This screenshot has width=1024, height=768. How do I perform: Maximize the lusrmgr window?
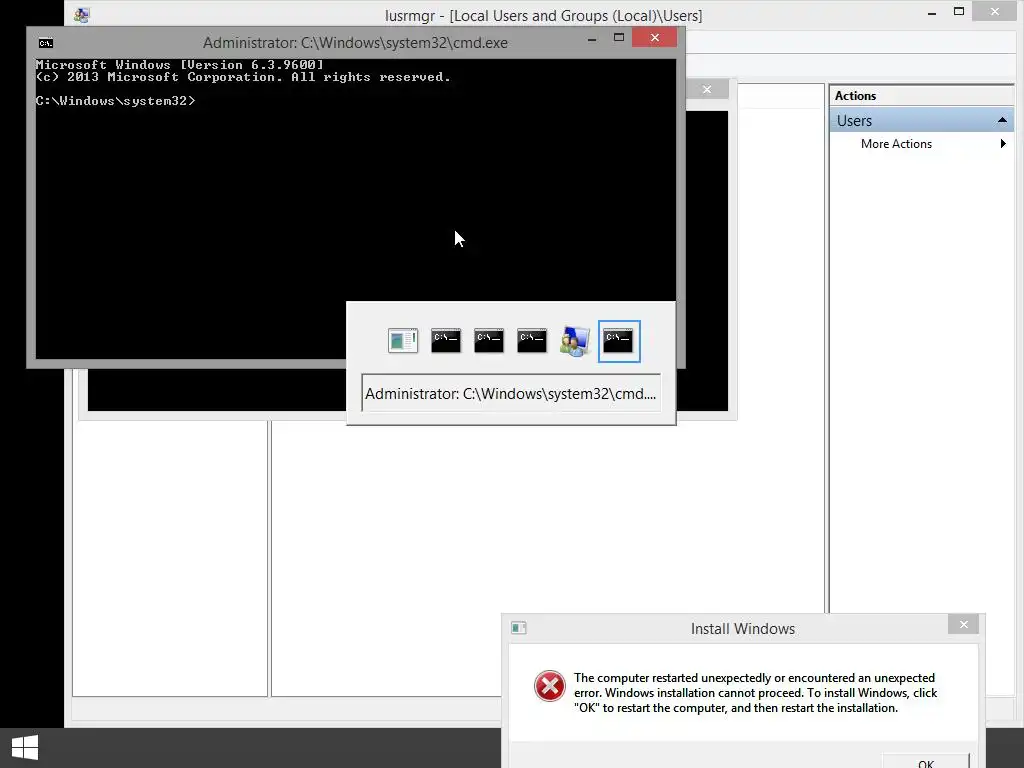959,11
